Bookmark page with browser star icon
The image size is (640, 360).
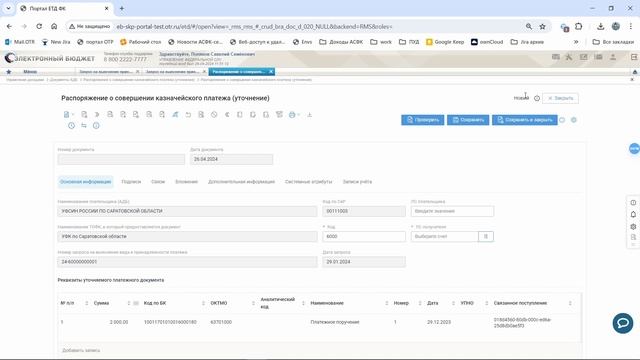[x=542, y=27]
